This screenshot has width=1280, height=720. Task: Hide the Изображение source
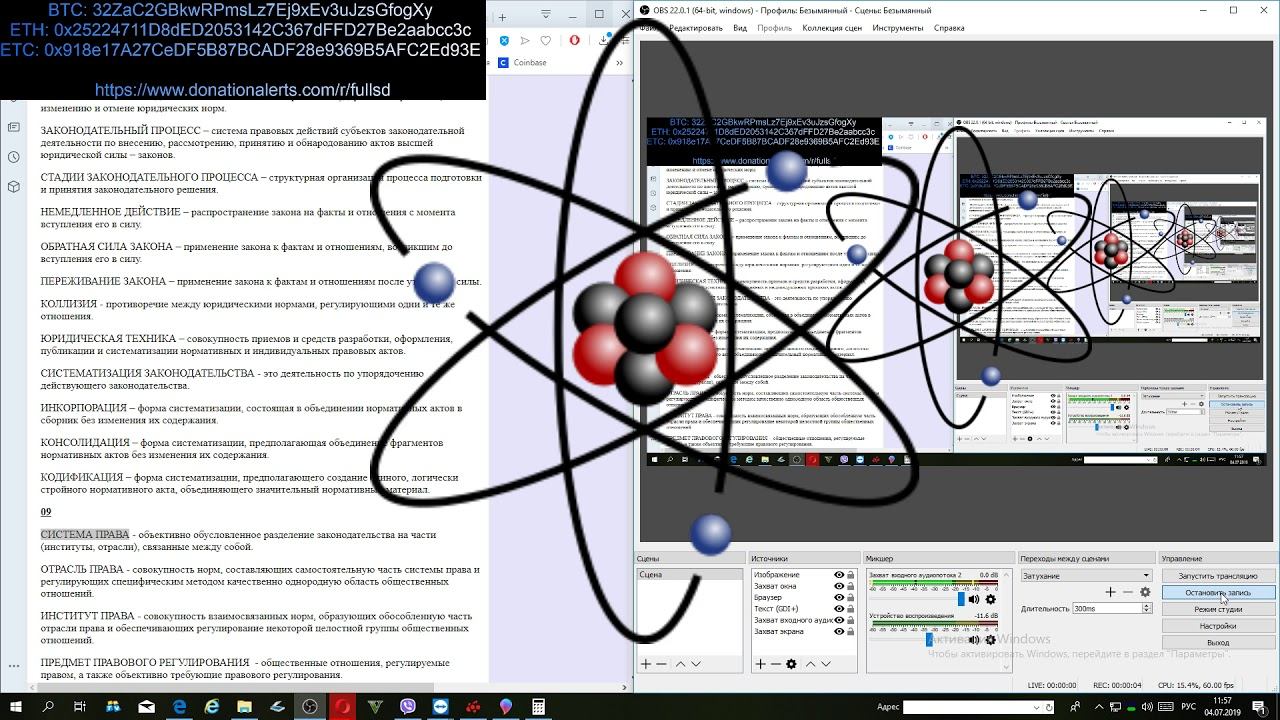pyautogui.click(x=839, y=575)
